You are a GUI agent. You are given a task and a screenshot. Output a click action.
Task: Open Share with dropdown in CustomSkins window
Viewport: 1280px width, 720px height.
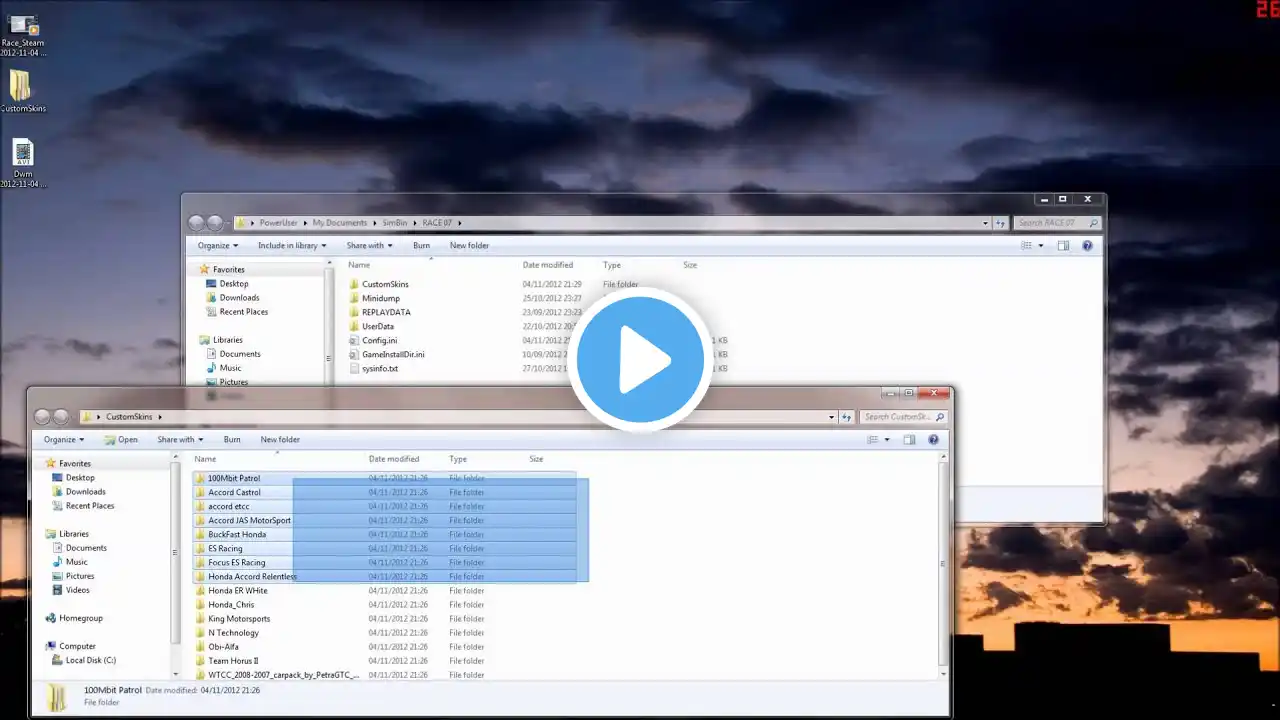[180, 439]
